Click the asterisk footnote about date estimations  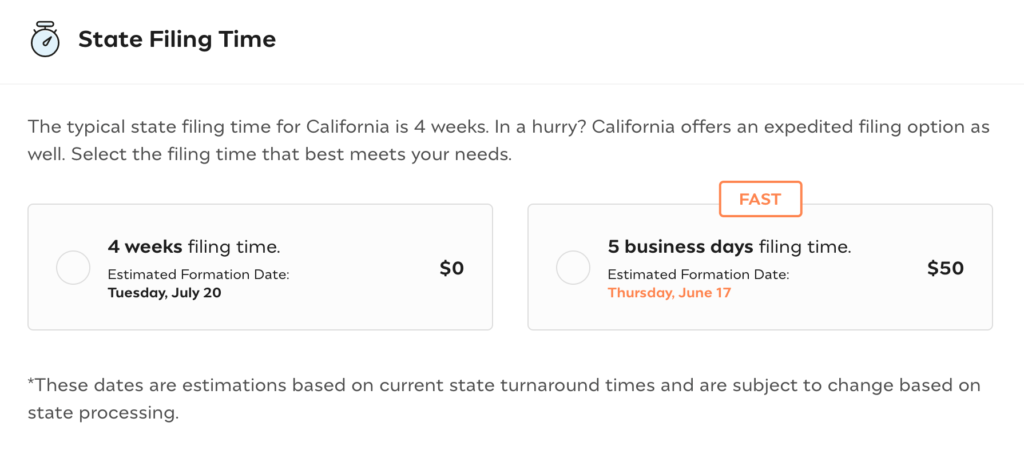pyautogui.click(x=504, y=399)
